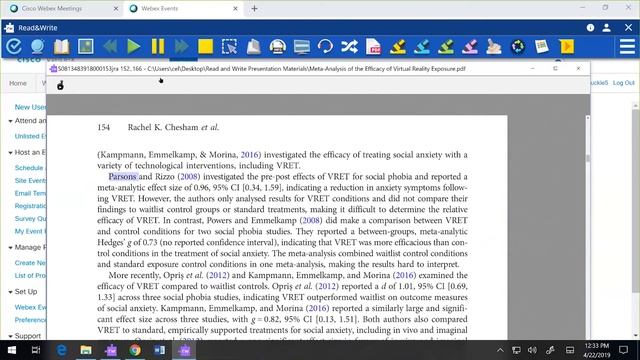Open File Explorer from taskbar
The height and width of the screenshot is (360, 640).
[x=86, y=350]
